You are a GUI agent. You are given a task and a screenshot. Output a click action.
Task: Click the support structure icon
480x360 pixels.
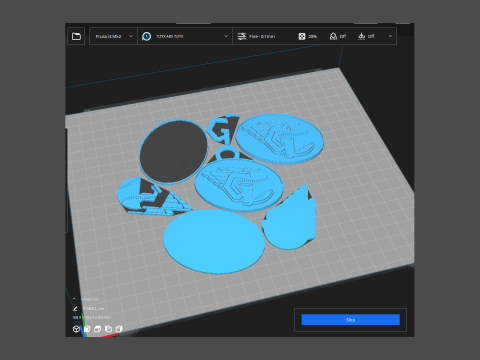333,36
